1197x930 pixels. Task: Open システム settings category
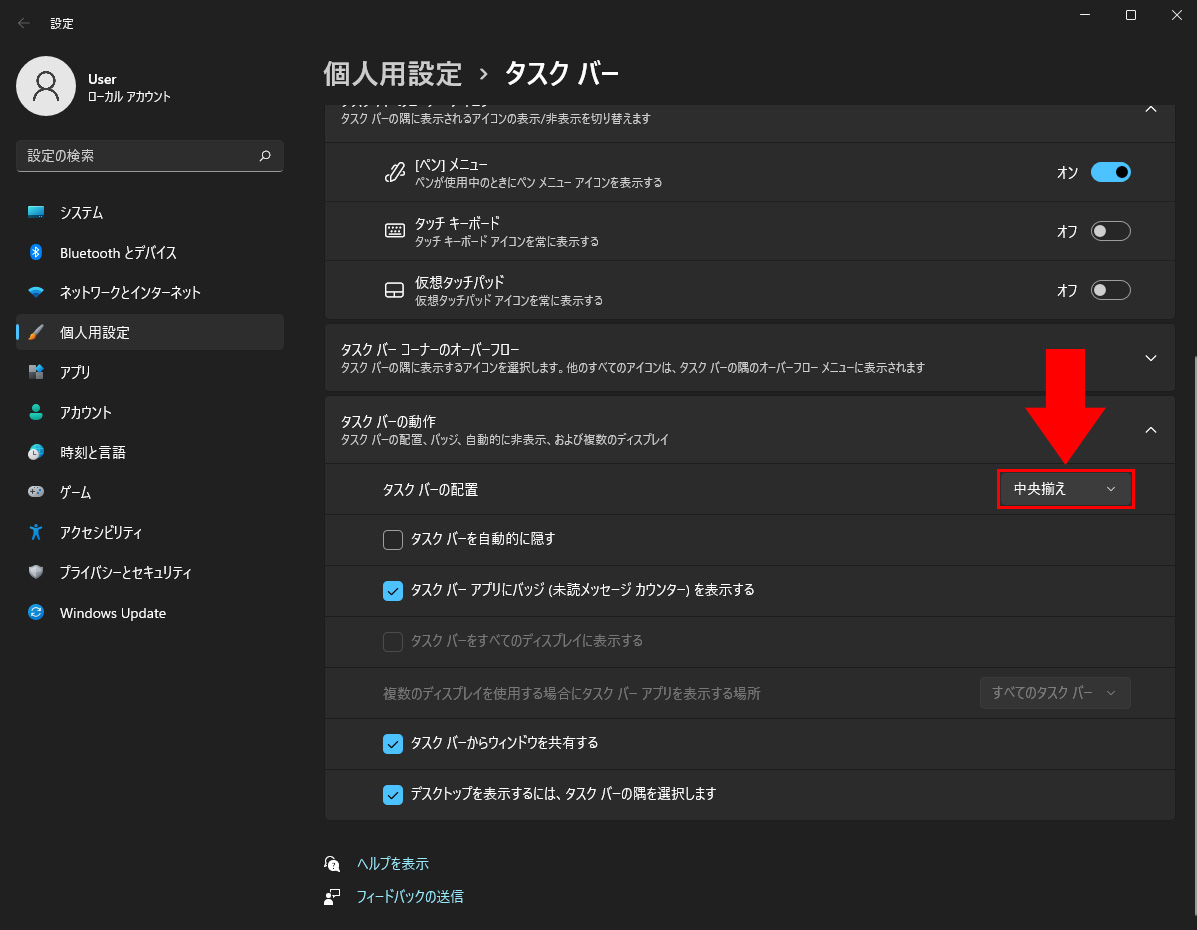coord(150,212)
